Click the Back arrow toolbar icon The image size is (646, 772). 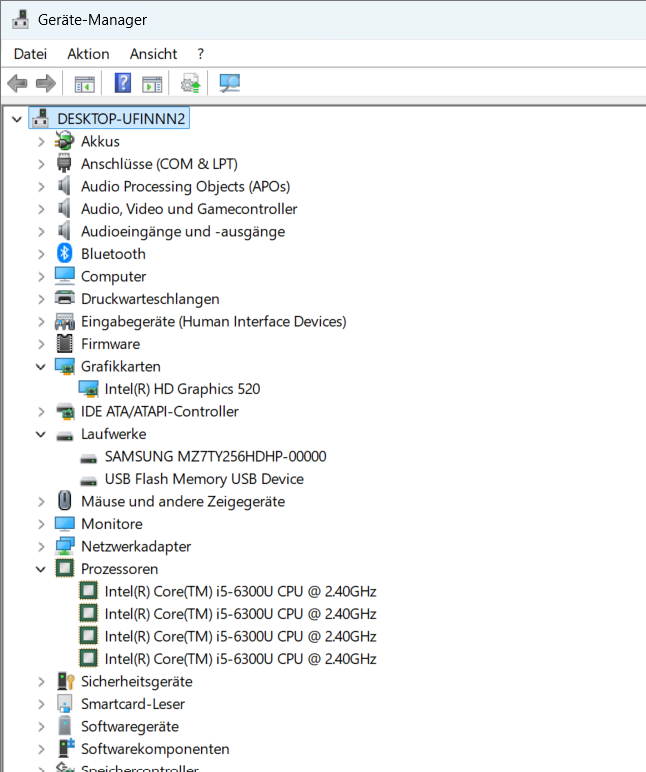pyautogui.click(x=17, y=83)
